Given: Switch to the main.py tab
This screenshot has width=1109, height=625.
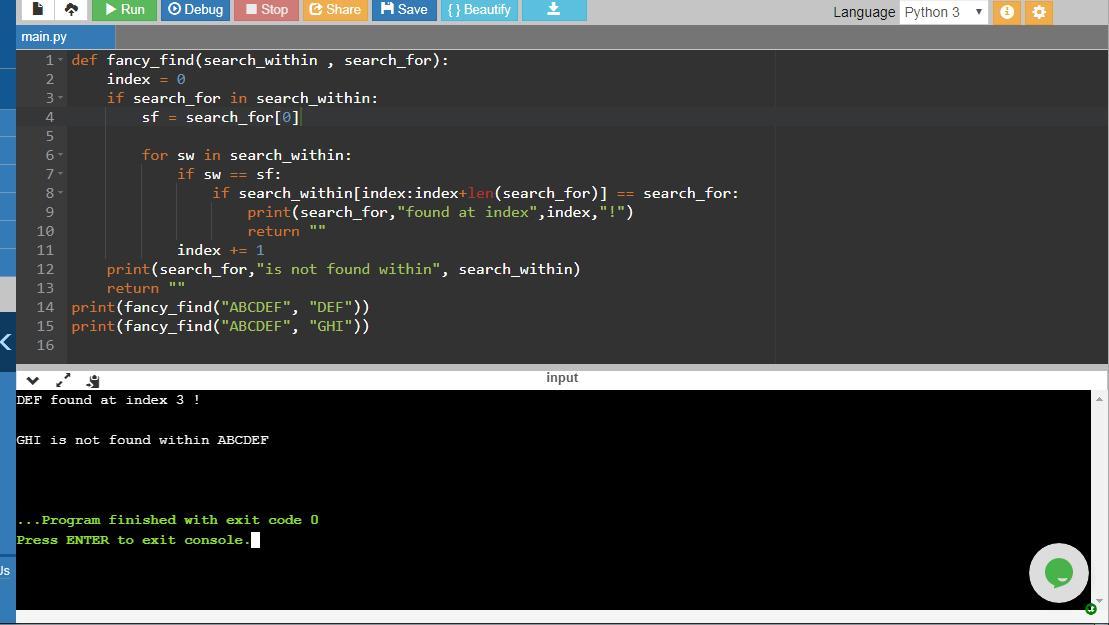Looking at the screenshot, I should pyautogui.click(x=44, y=37).
